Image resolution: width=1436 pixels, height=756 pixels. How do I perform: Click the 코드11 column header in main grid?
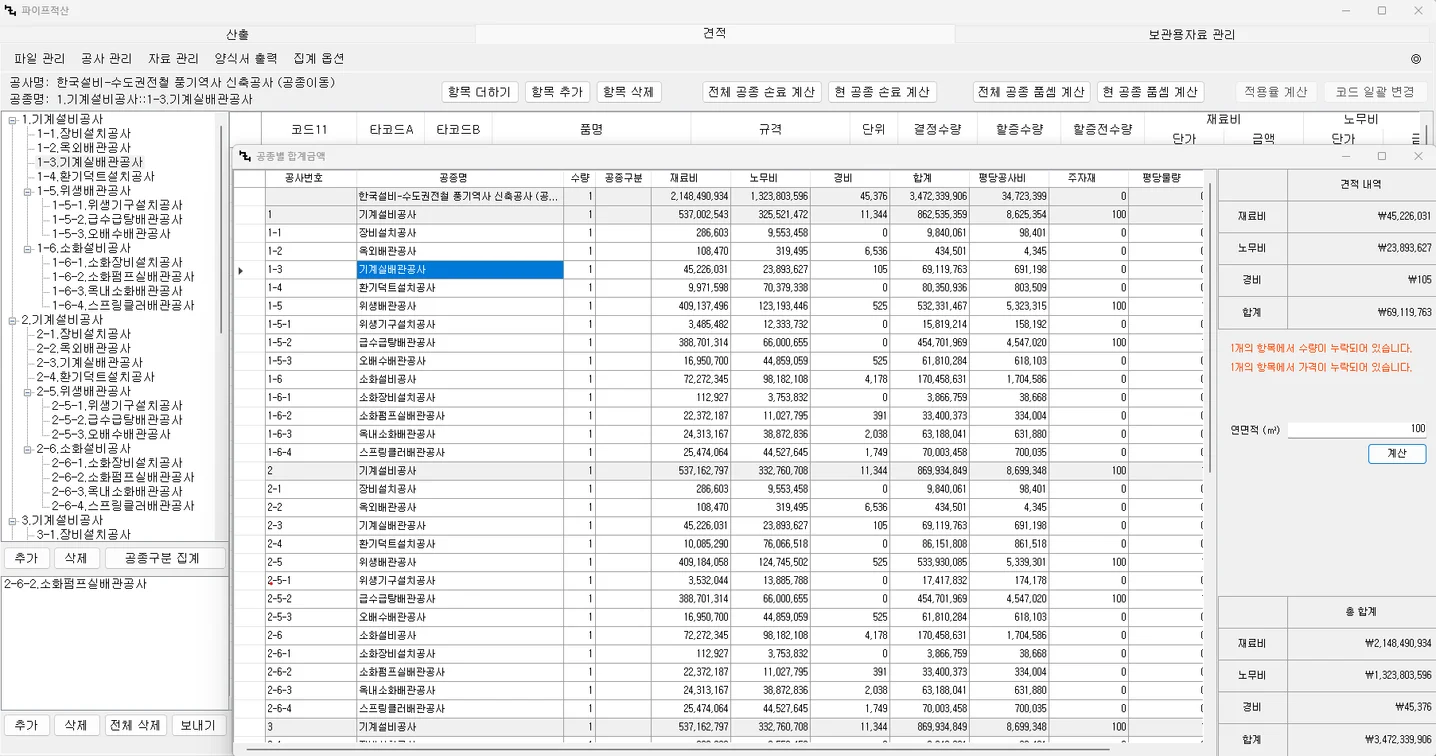[309, 129]
